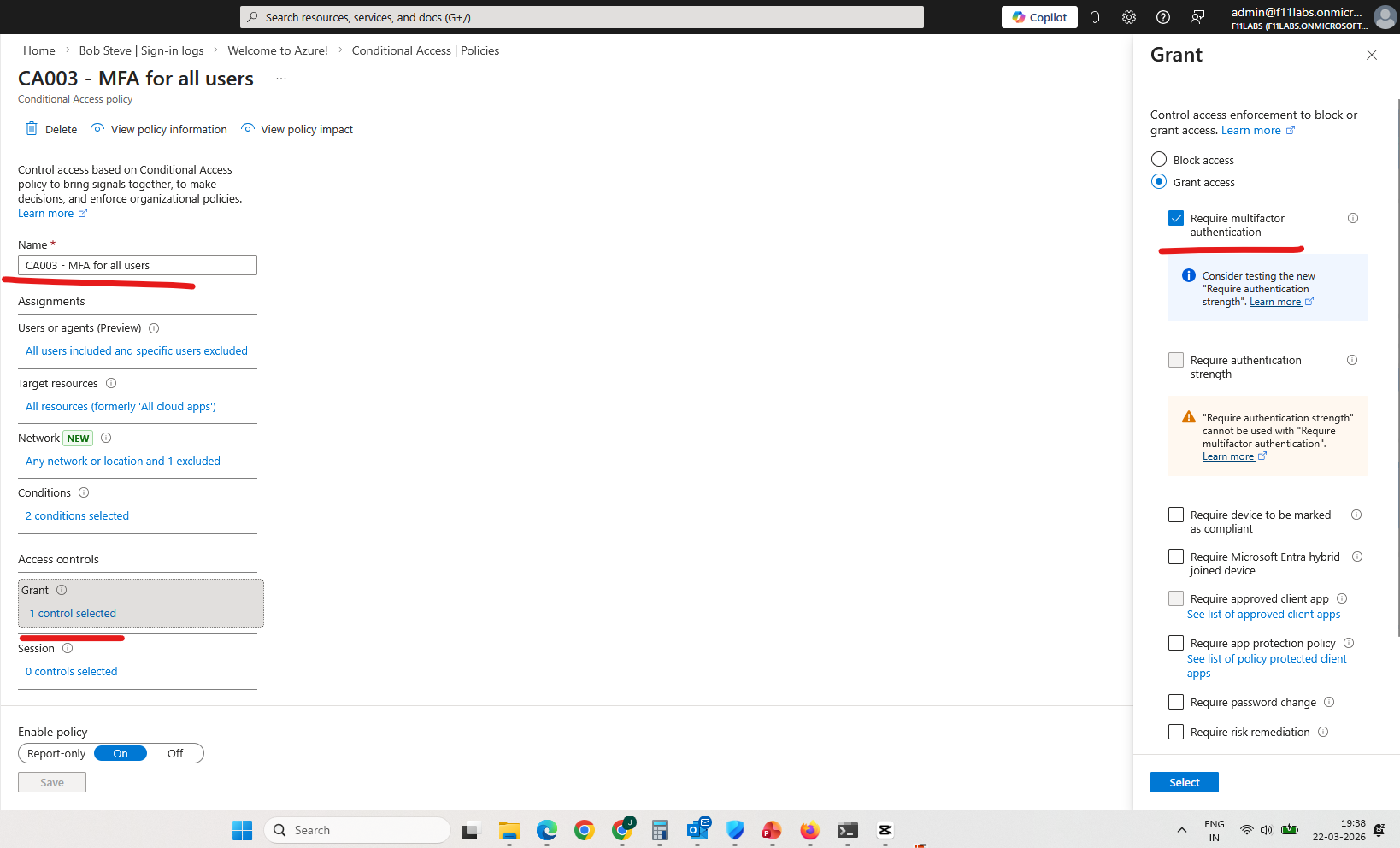Check Require device to be marked compliant
Viewport: 1400px width, 848px height.
1176,515
